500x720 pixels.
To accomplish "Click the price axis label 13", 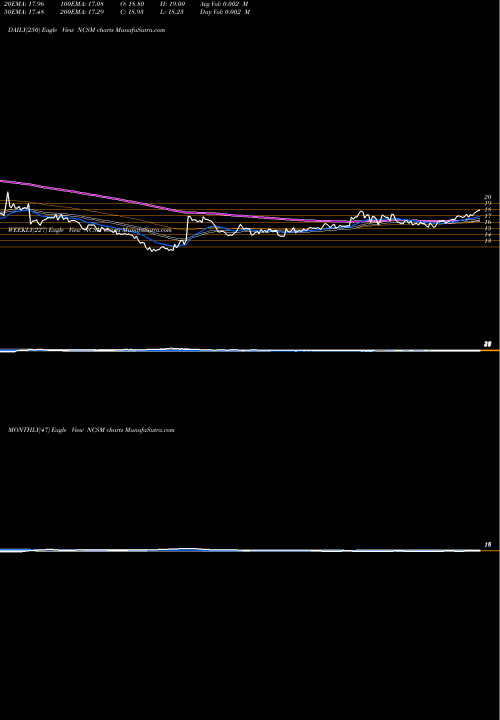I will tap(488, 240).
